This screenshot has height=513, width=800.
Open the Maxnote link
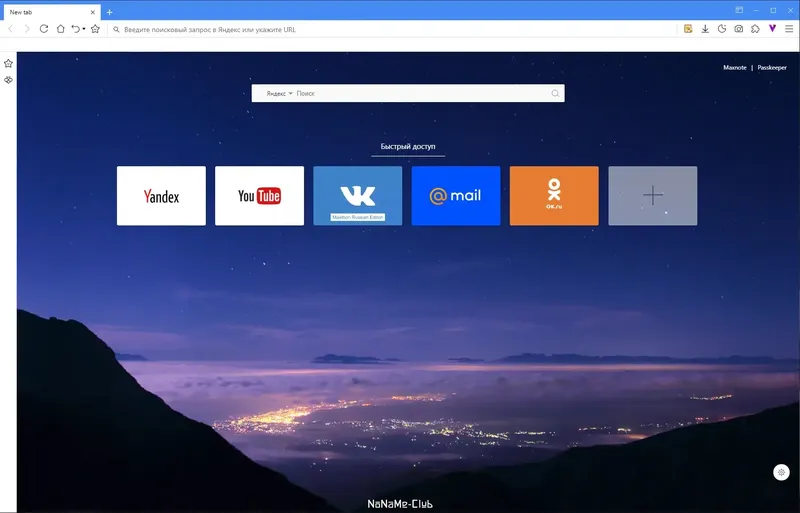(x=735, y=67)
